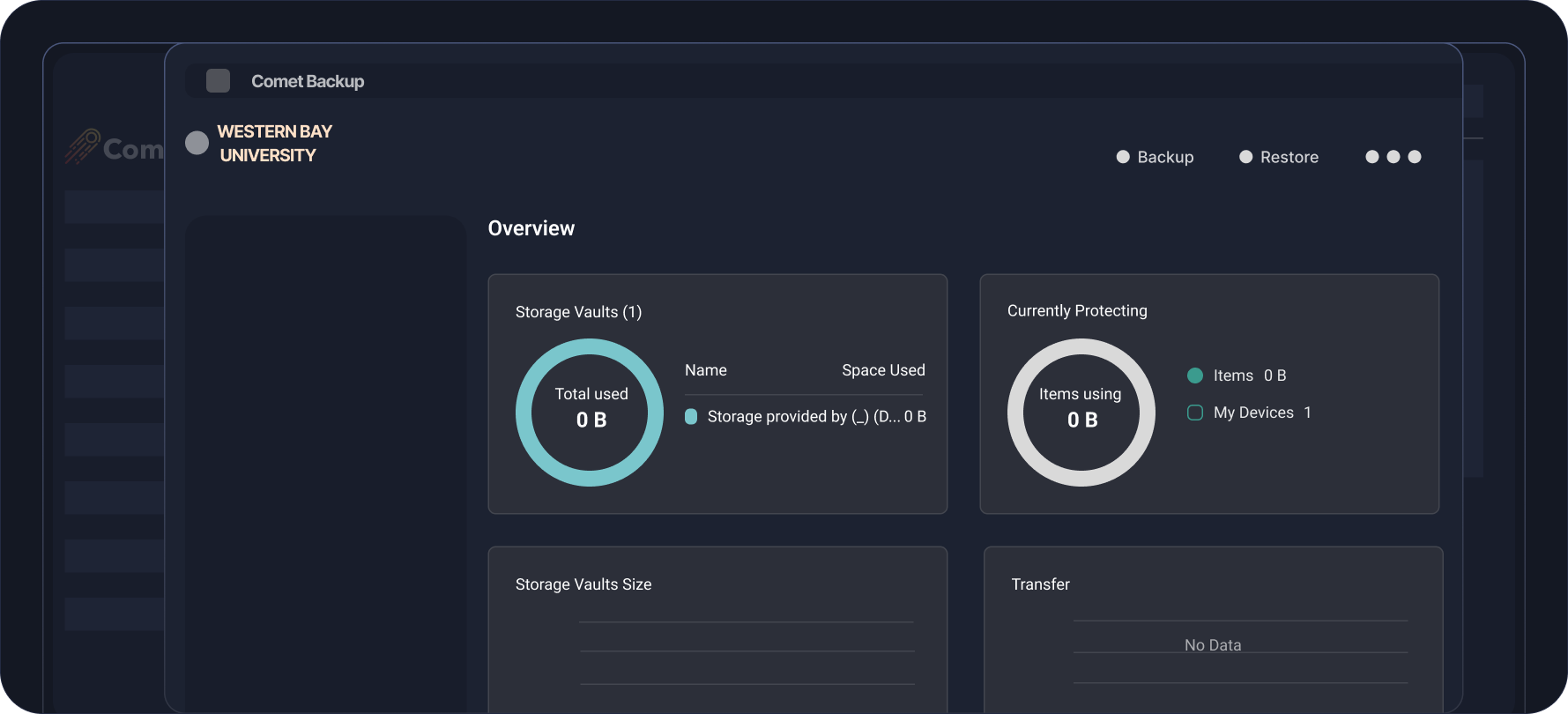This screenshot has height=714, width=1568.
Task: Toggle the Items legend green marker
Action: (1195, 376)
